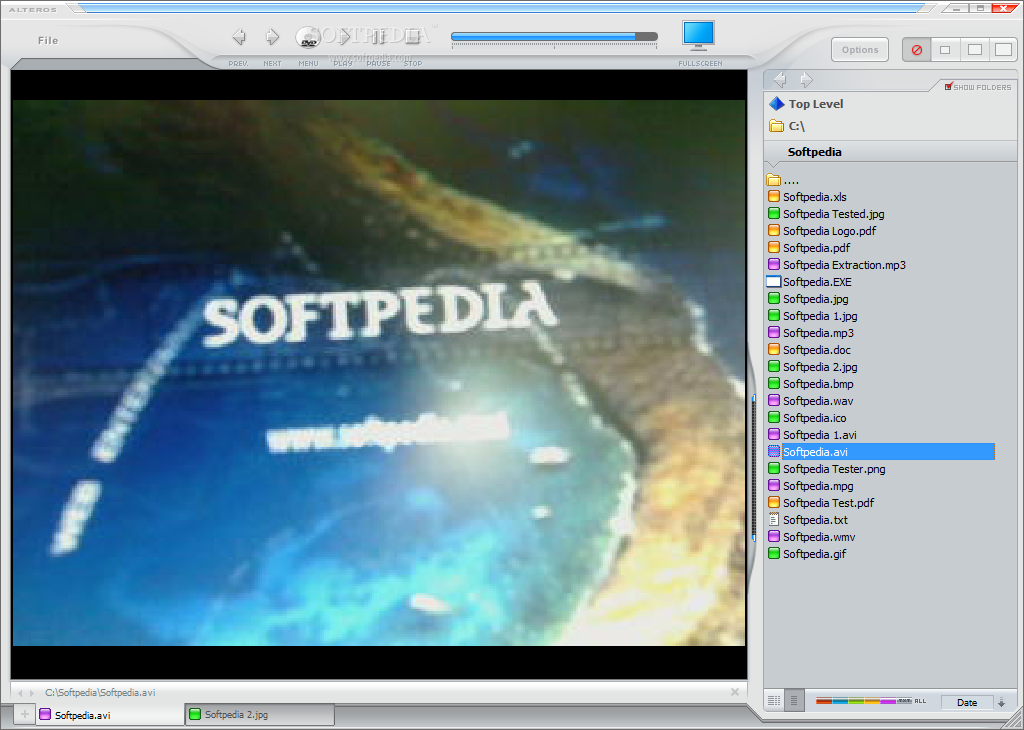The height and width of the screenshot is (730, 1024).
Task: Switch to the Softpedia.avi tab
Action: (x=110, y=715)
